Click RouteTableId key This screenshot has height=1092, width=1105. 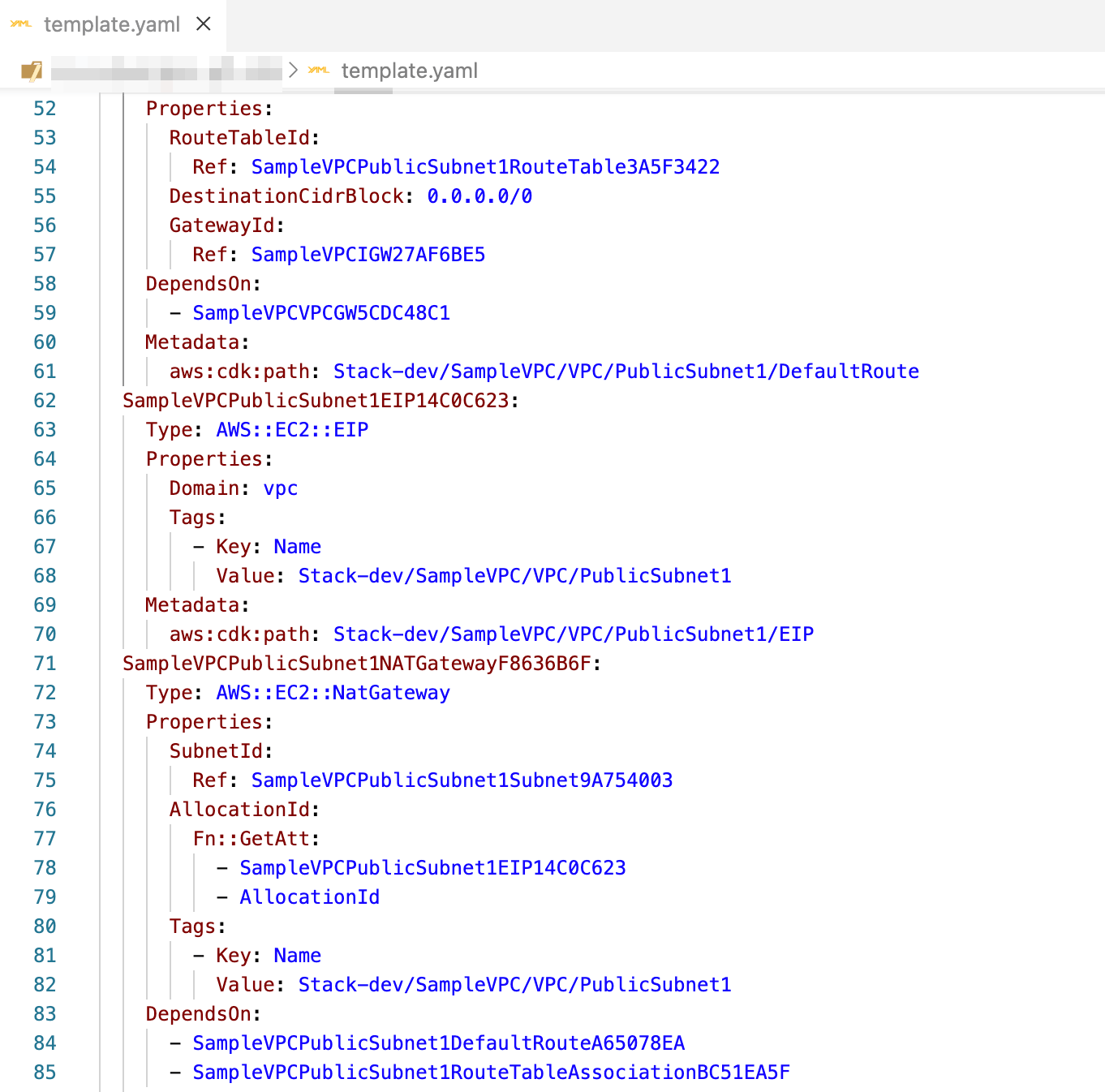click(x=239, y=138)
